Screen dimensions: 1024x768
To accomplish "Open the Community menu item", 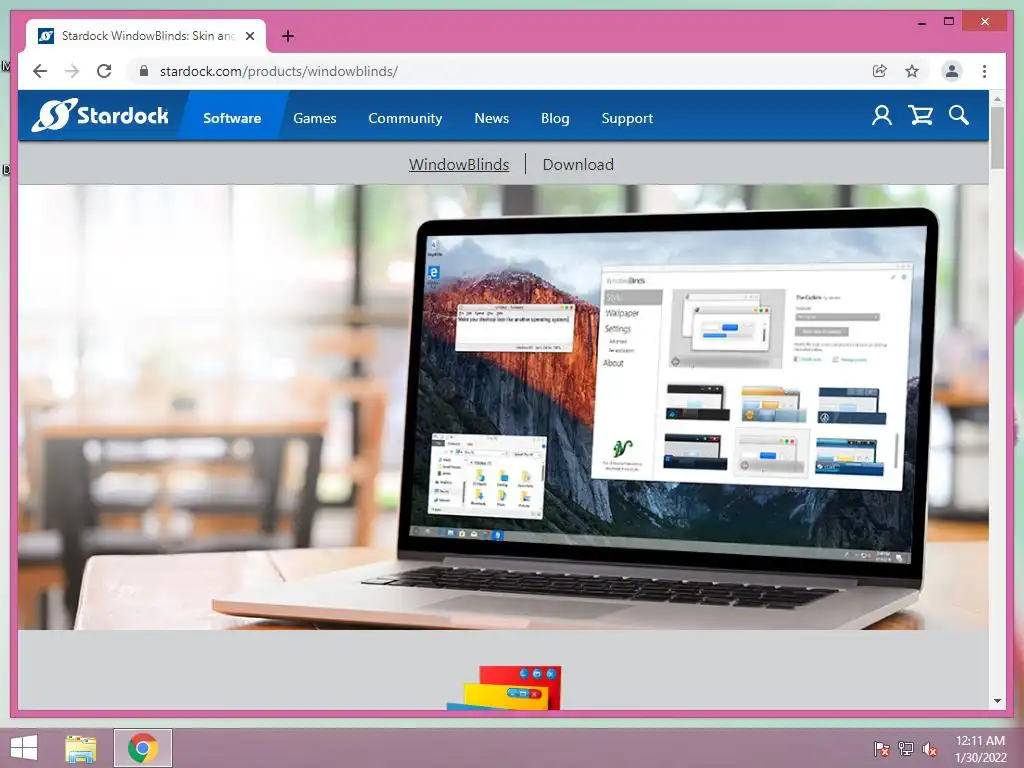I will tap(405, 118).
